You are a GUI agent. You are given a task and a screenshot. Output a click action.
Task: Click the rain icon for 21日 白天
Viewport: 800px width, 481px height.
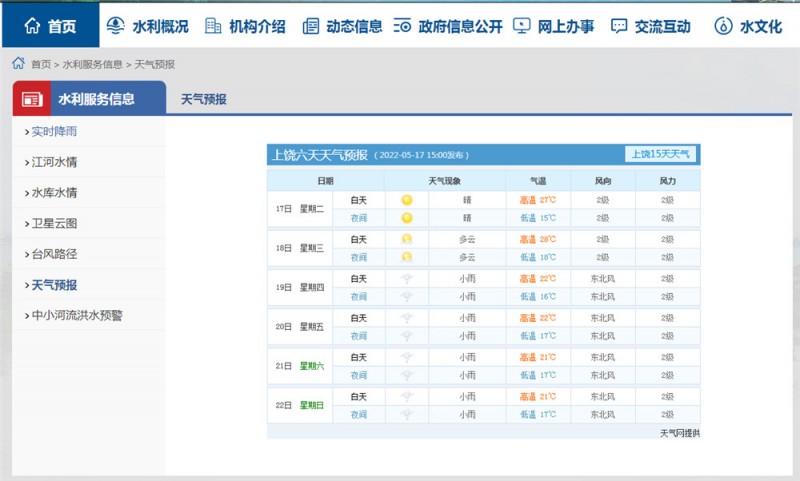pos(407,357)
